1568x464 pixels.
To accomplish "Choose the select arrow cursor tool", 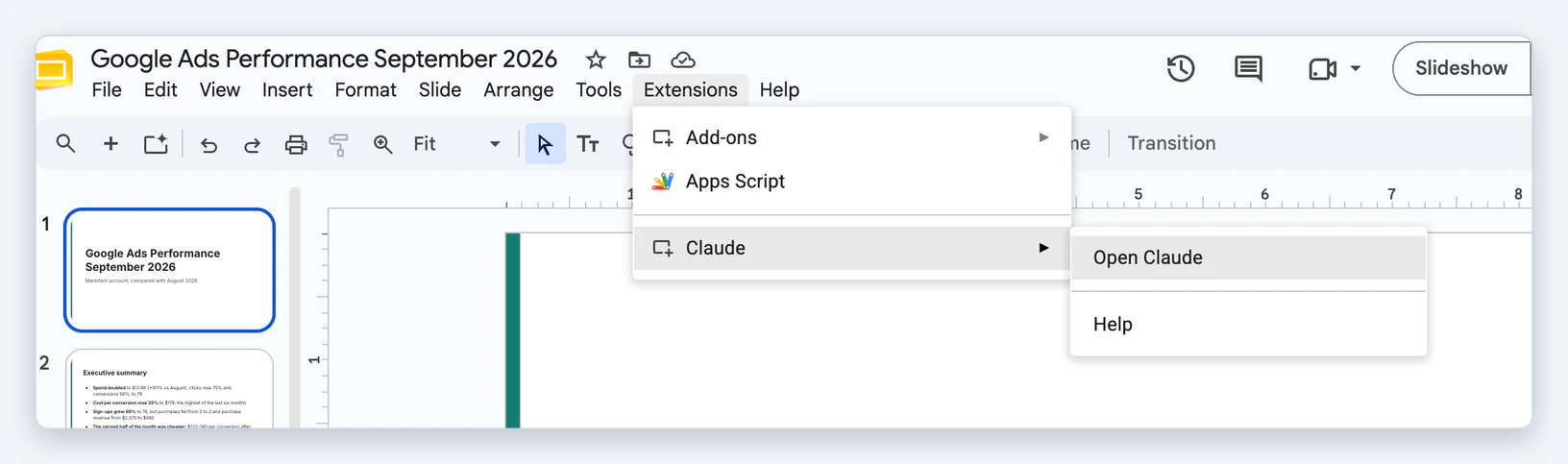I will click(x=545, y=144).
